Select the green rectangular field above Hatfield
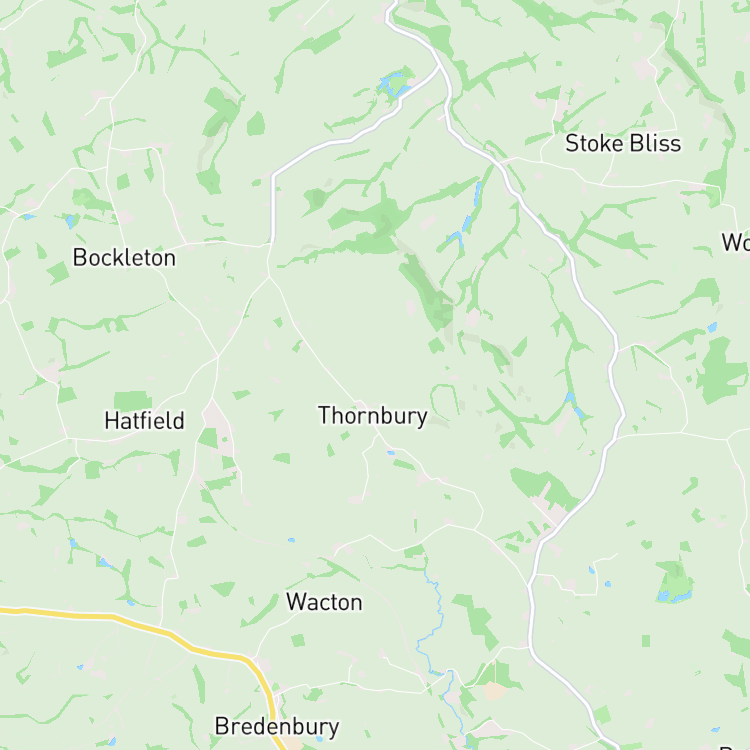 [132, 401]
